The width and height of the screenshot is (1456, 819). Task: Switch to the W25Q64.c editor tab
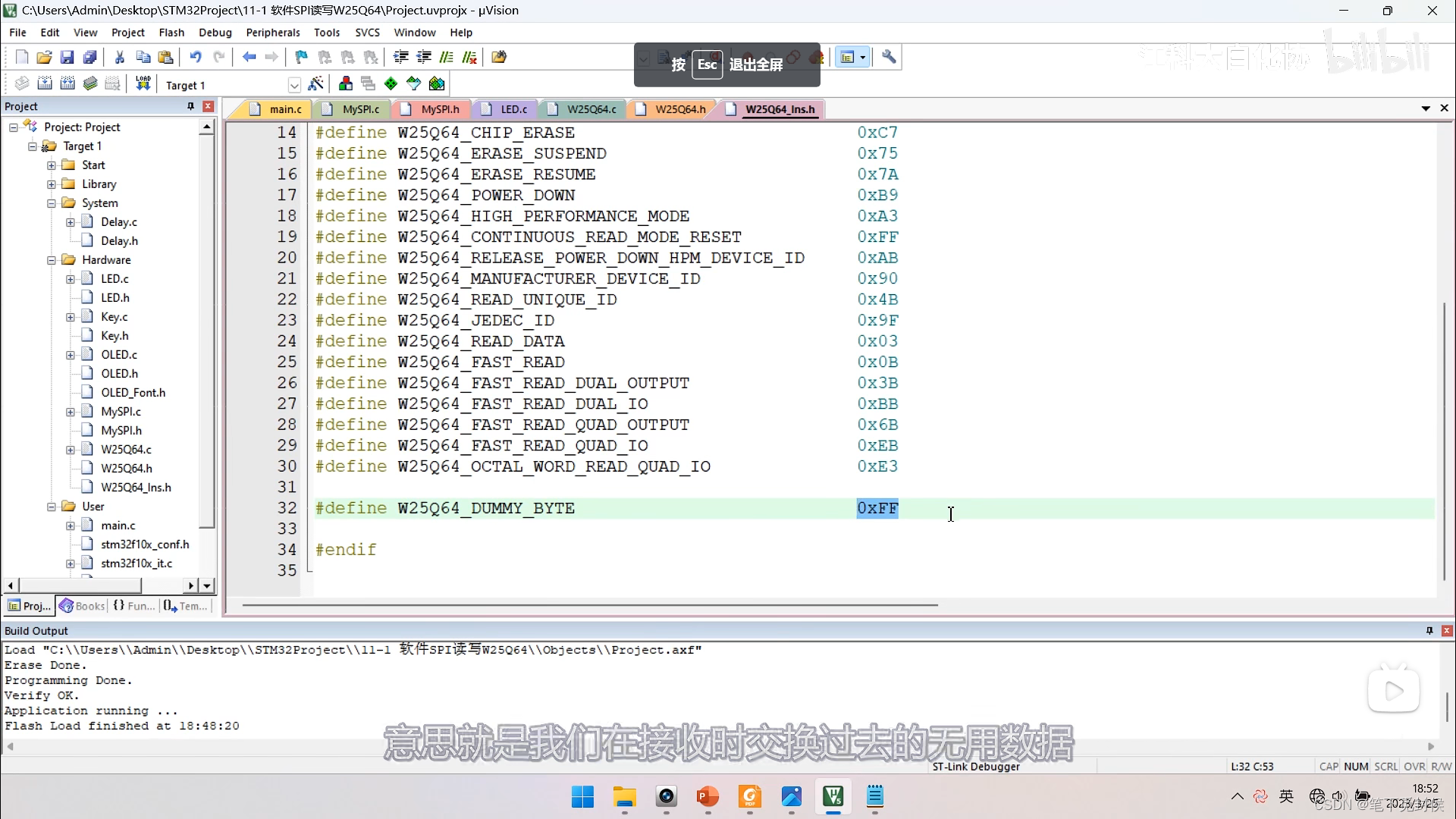click(x=591, y=109)
